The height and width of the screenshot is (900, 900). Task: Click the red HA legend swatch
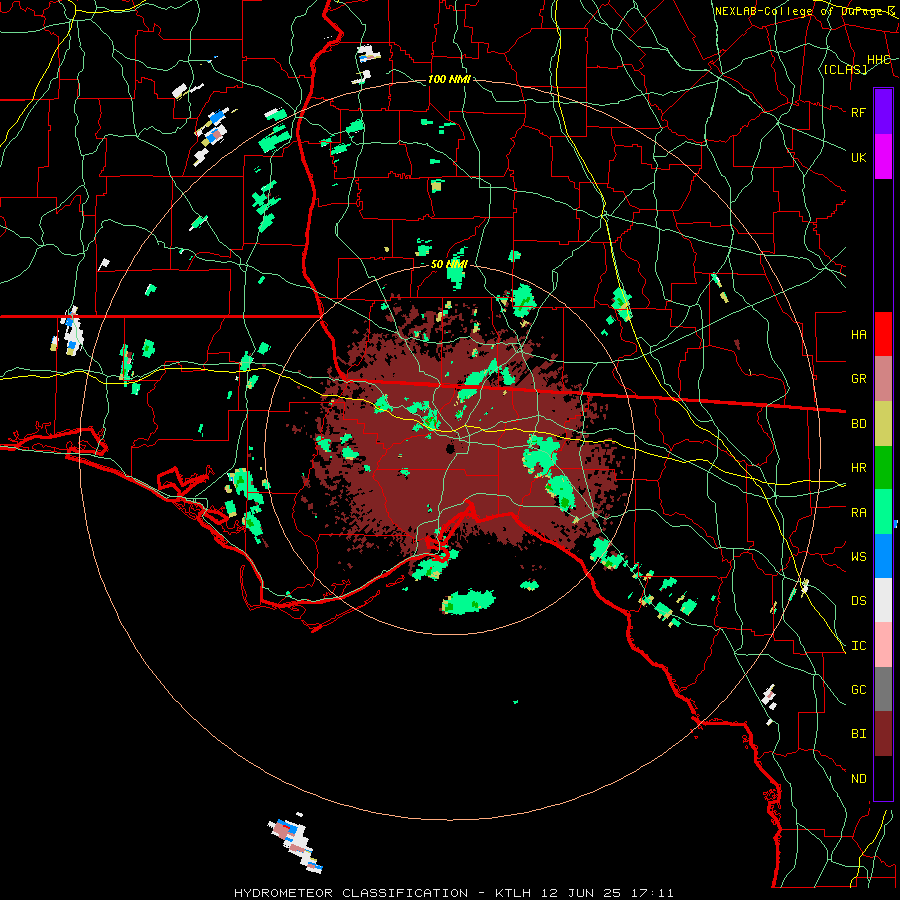click(x=883, y=334)
